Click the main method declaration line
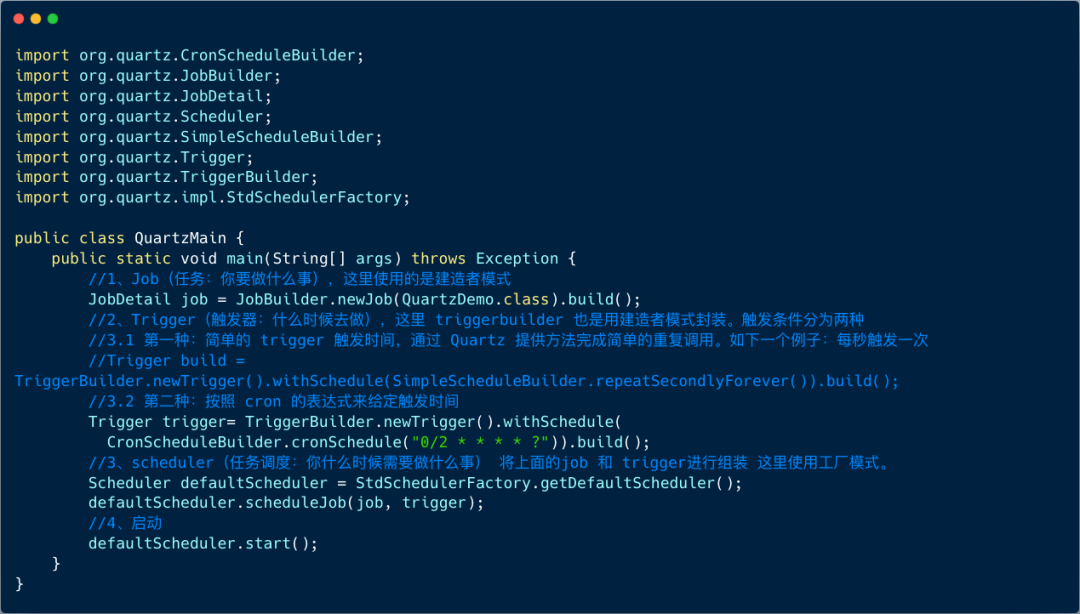This screenshot has width=1080, height=614. [313, 259]
